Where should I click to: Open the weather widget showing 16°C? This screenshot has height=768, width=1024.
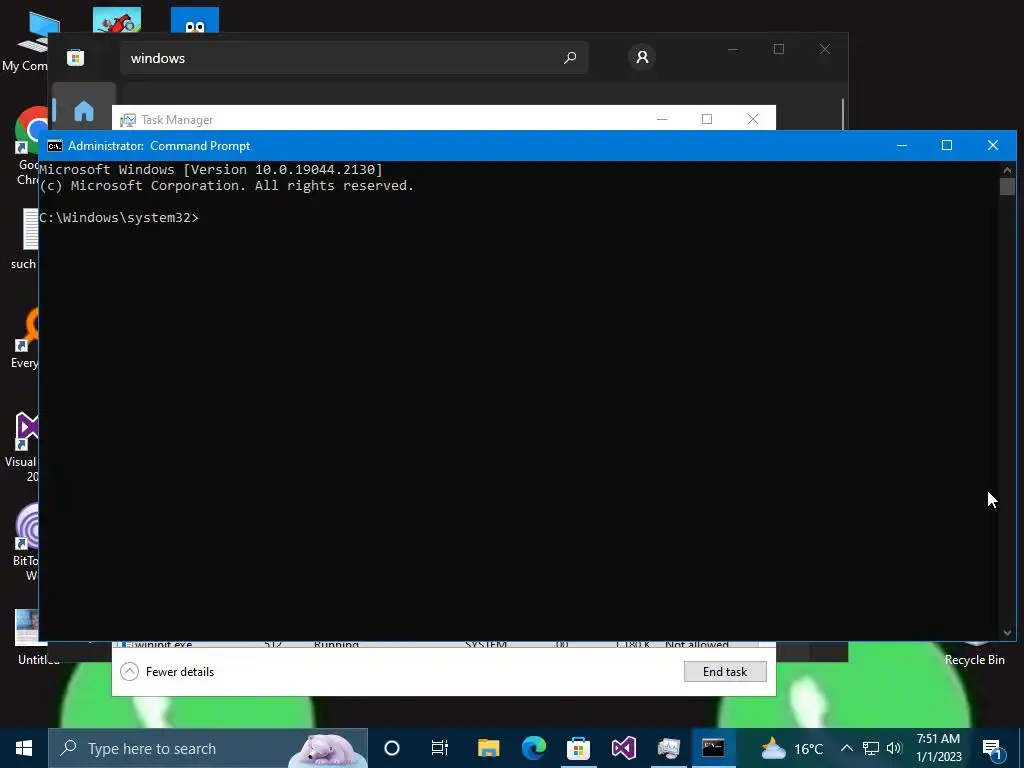792,748
